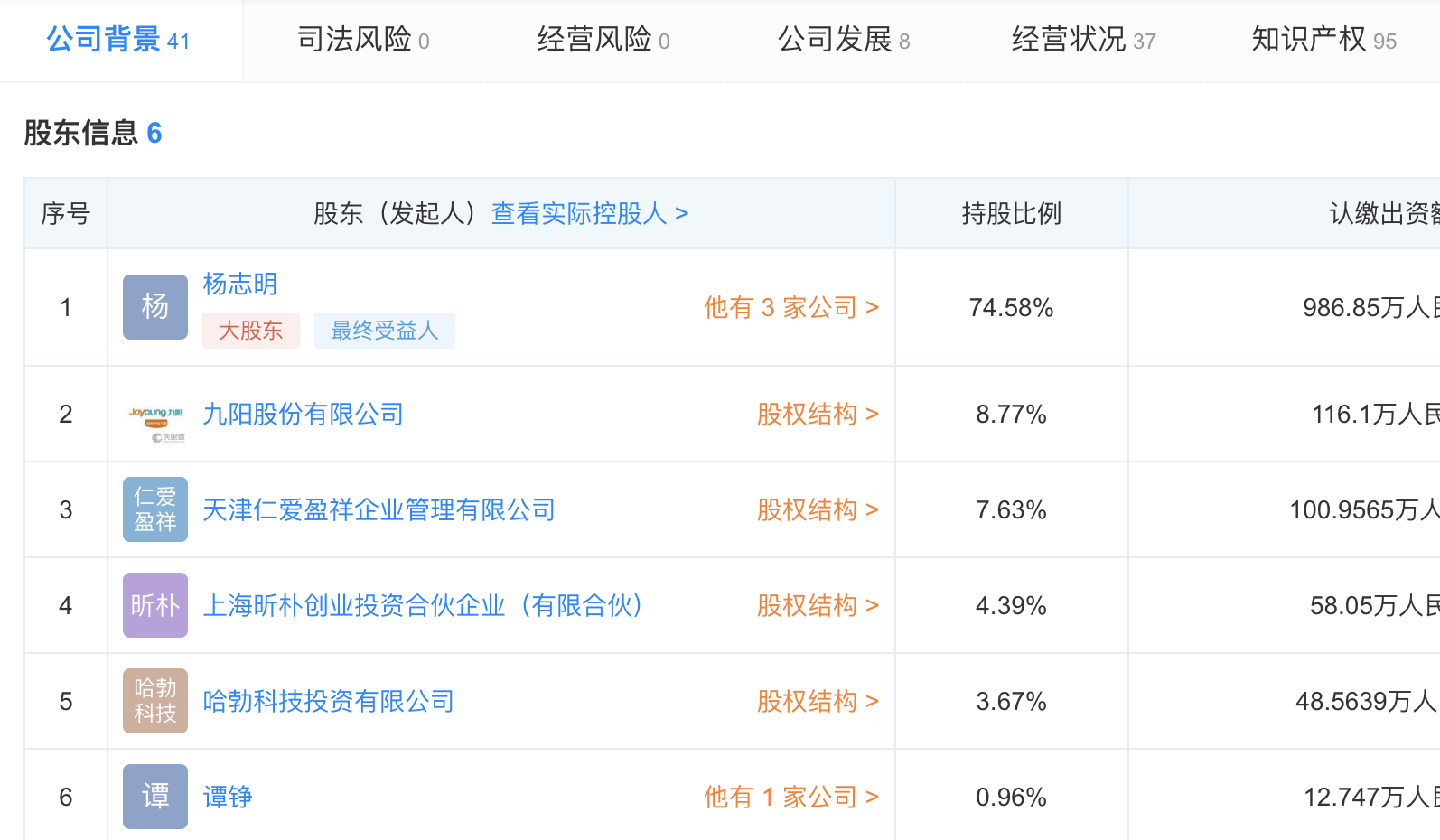Click the 最终受益人 tag under 杨志明

click(x=384, y=331)
